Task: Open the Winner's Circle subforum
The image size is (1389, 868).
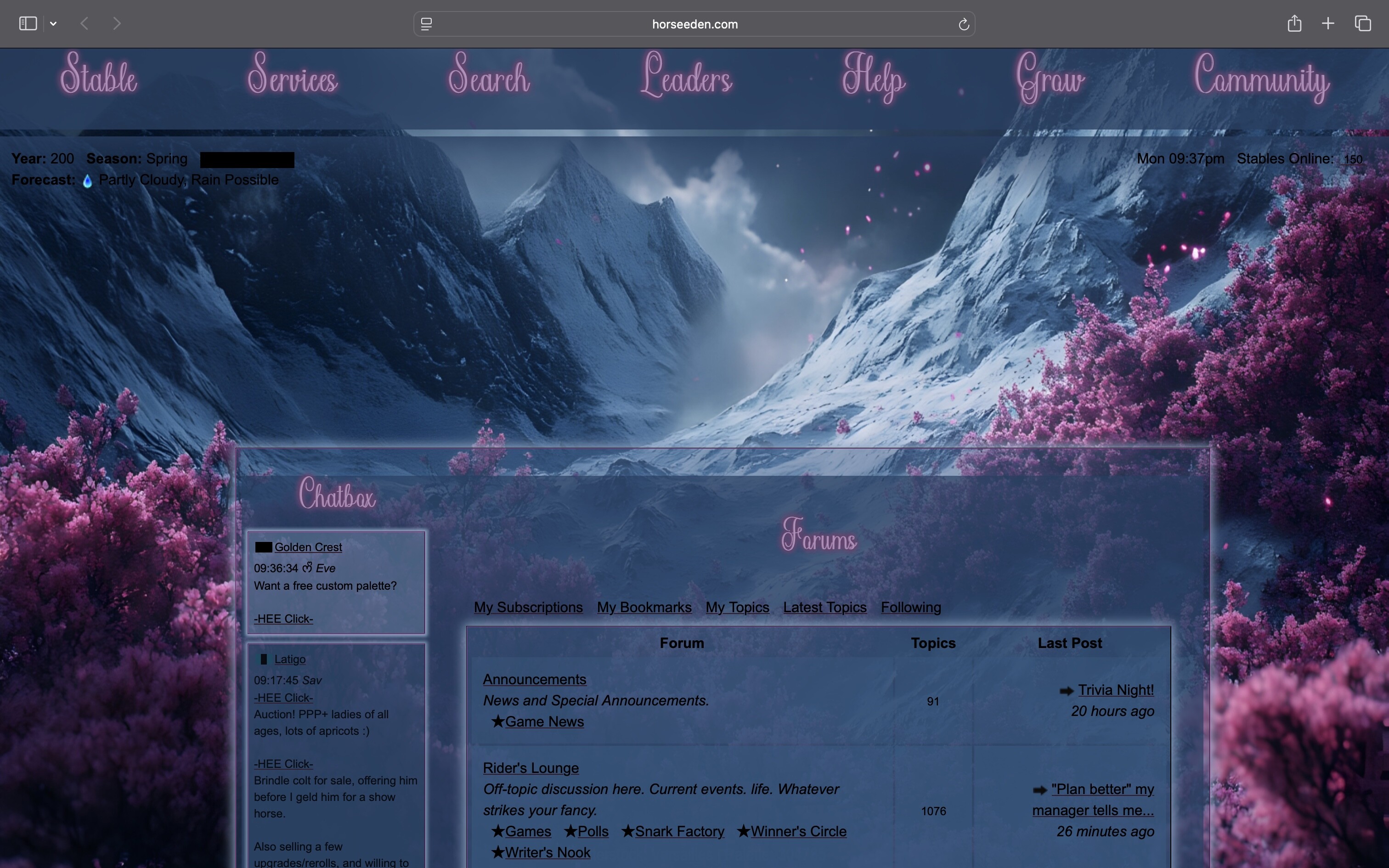Action: [x=798, y=831]
